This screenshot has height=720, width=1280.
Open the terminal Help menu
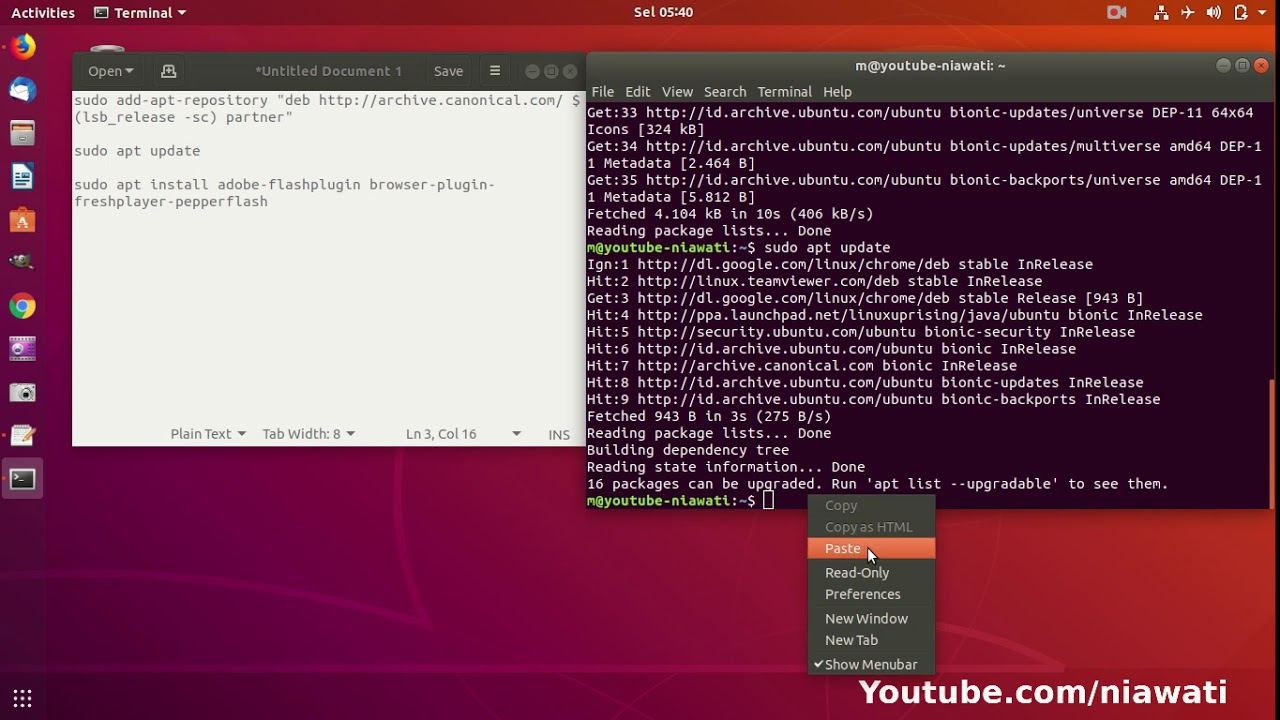837,91
